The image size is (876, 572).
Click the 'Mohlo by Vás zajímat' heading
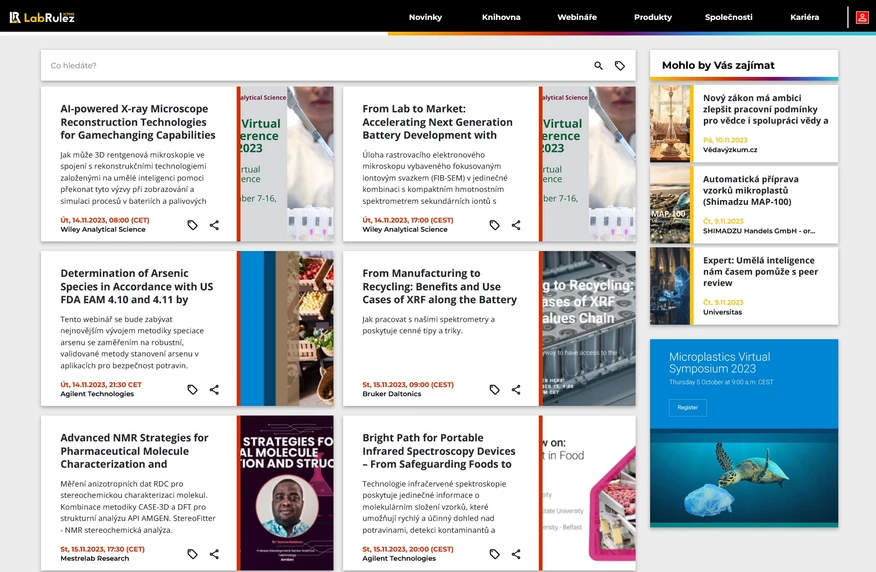click(718, 65)
